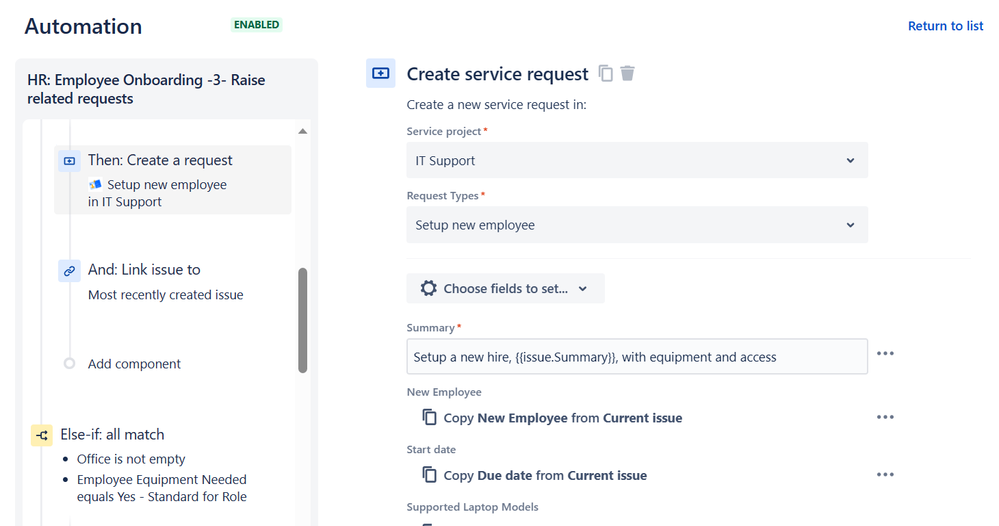This screenshot has height=526, width=999.
Task: Click into the Summary text field
Action: click(x=636, y=357)
